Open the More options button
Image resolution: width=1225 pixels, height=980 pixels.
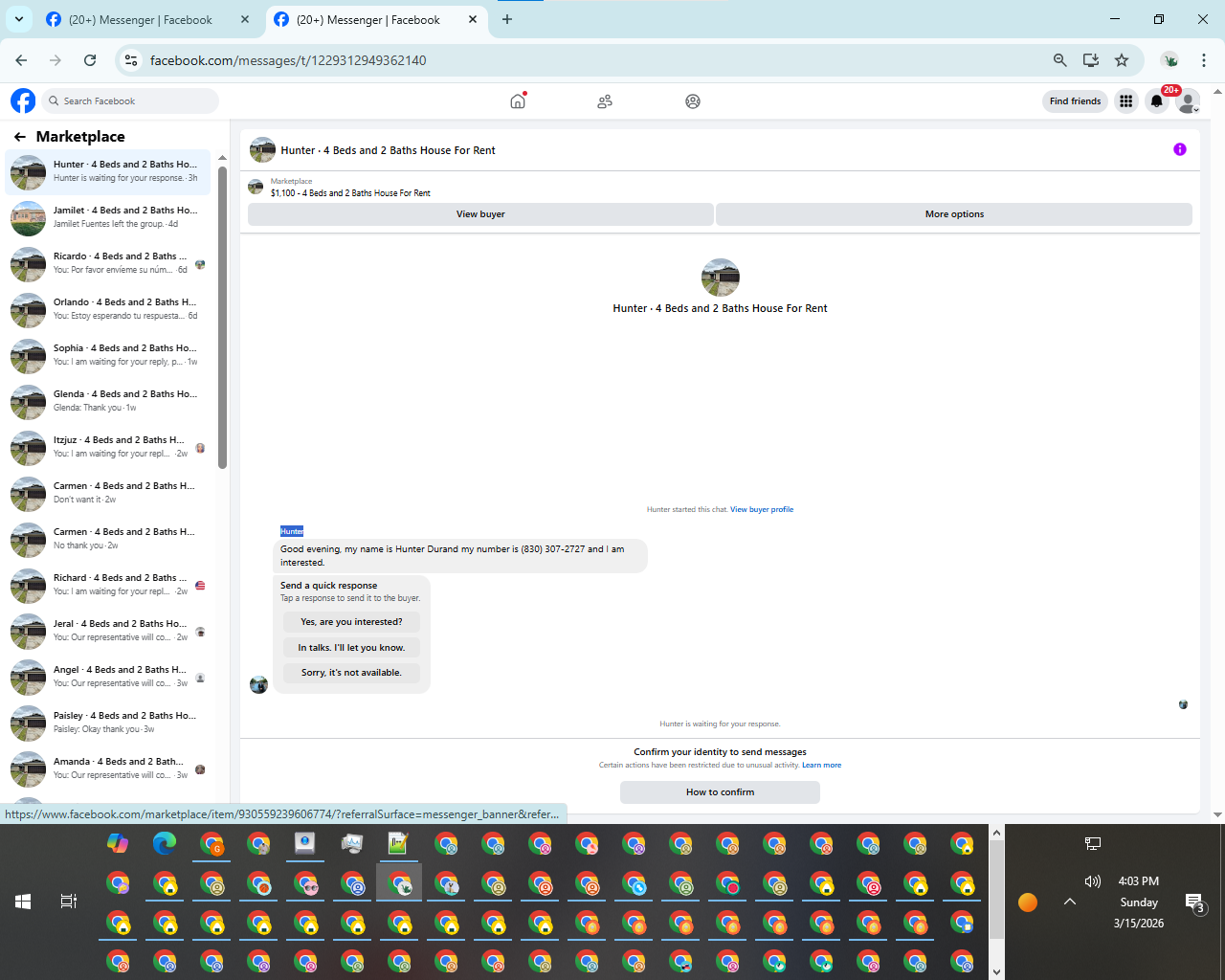954,214
